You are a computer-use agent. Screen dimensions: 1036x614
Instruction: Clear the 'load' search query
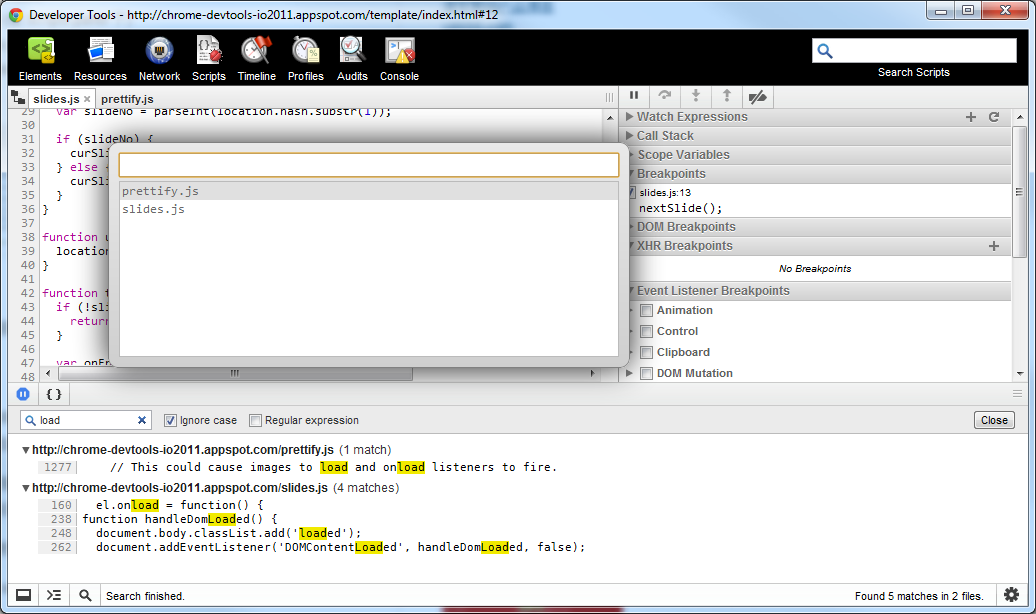tap(141, 420)
